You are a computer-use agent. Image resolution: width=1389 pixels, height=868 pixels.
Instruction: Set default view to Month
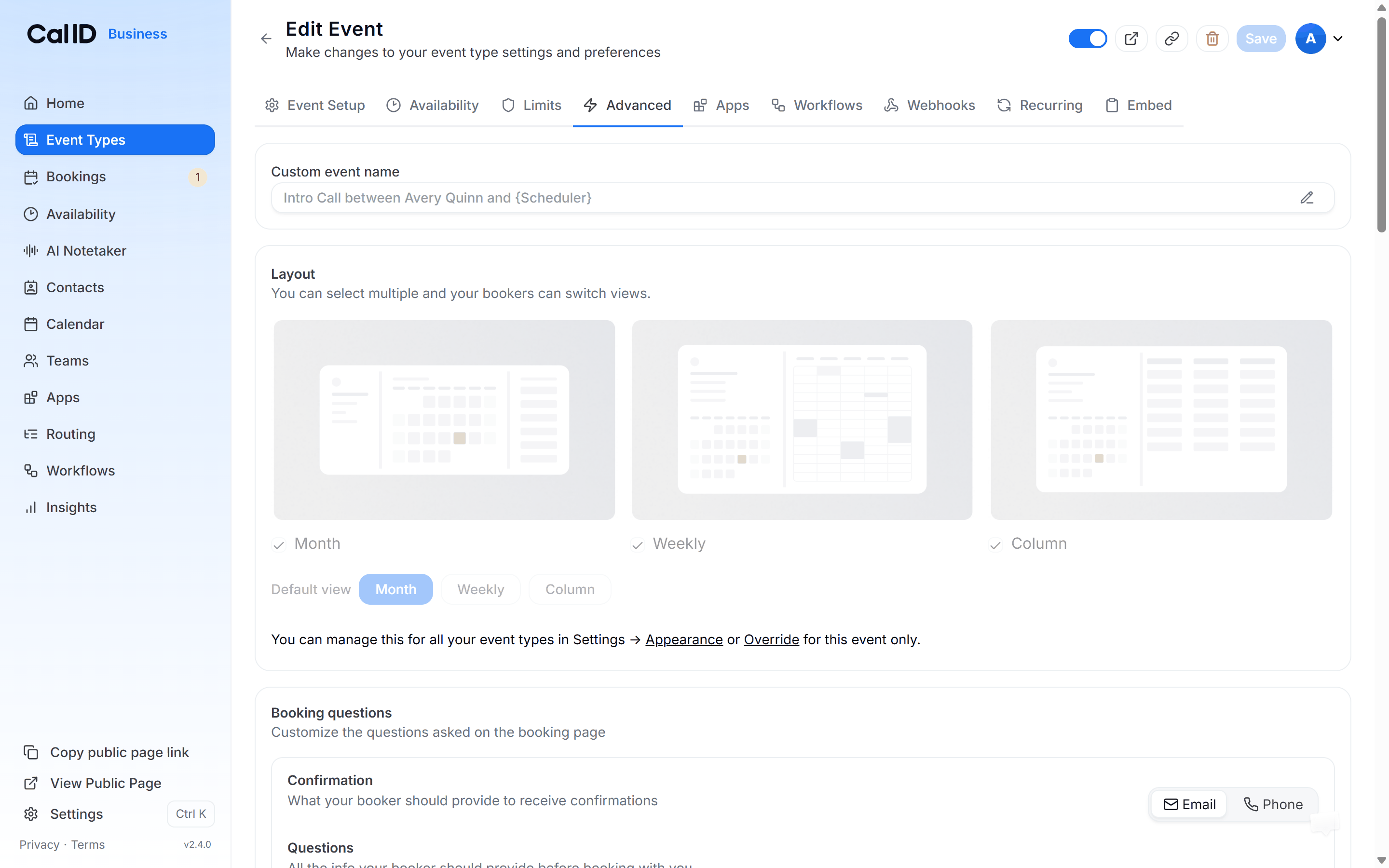395,589
